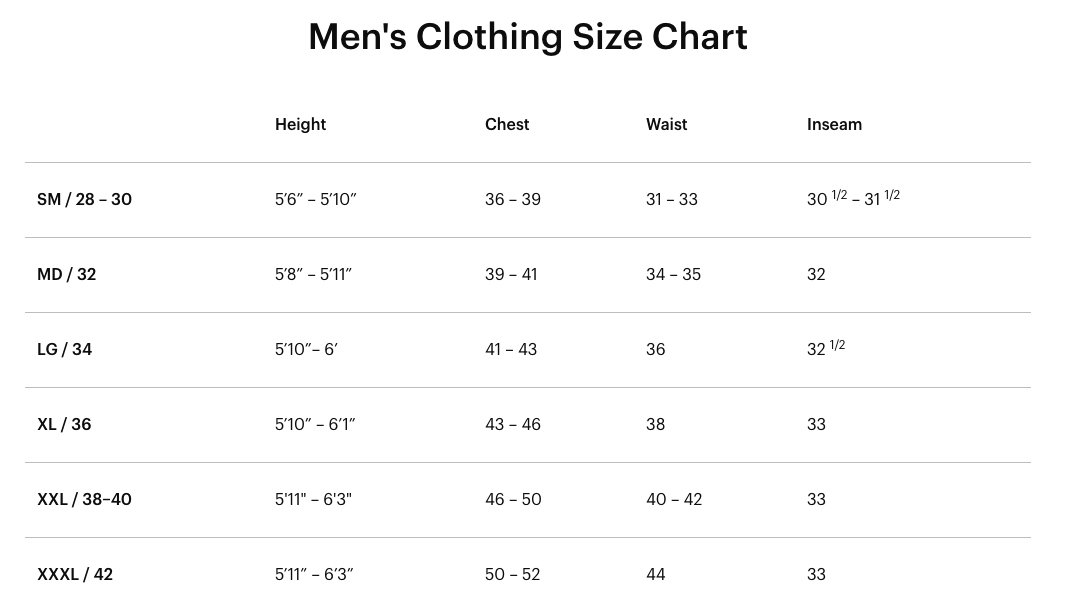Click the 50 – 52 chest value
Viewport: 1070px width, 610px height.
pyautogui.click(x=513, y=575)
